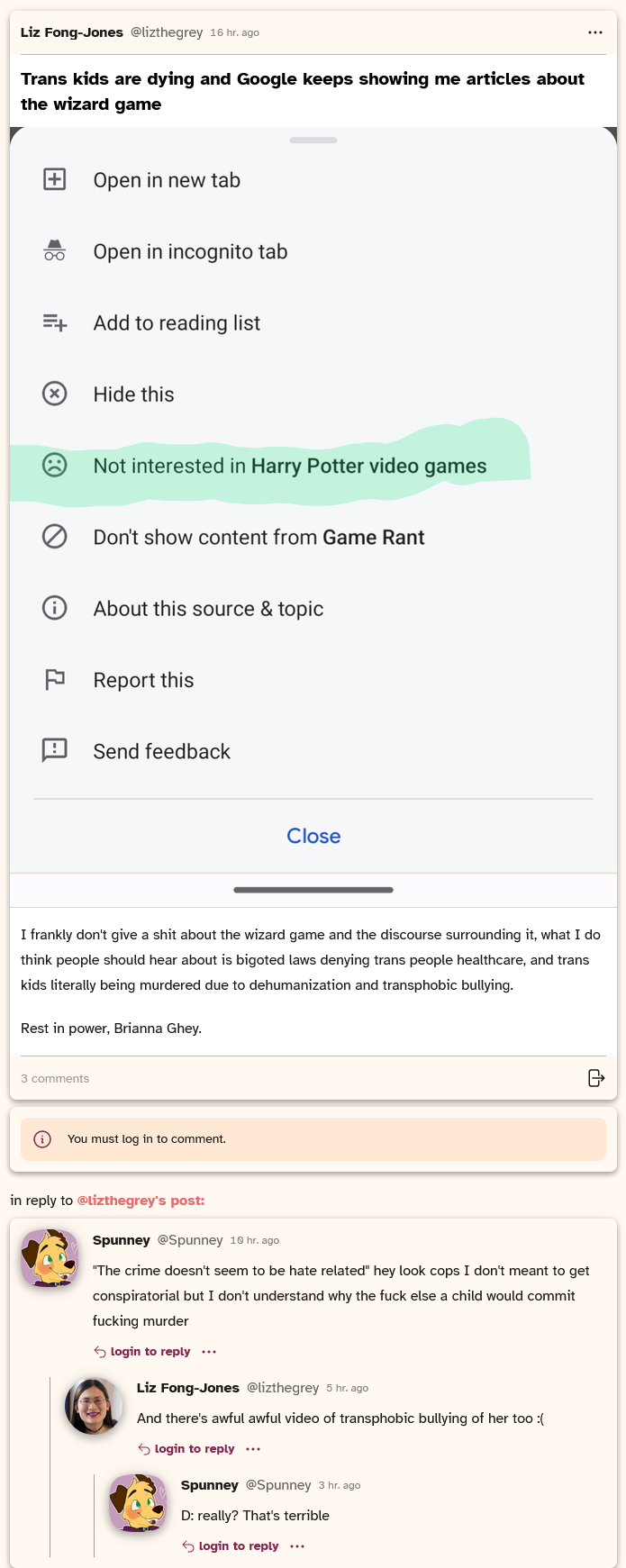Open the 5 hr. ago comment timestamp
The height and width of the screenshot is (1568, 626).
click(347, 1388)
